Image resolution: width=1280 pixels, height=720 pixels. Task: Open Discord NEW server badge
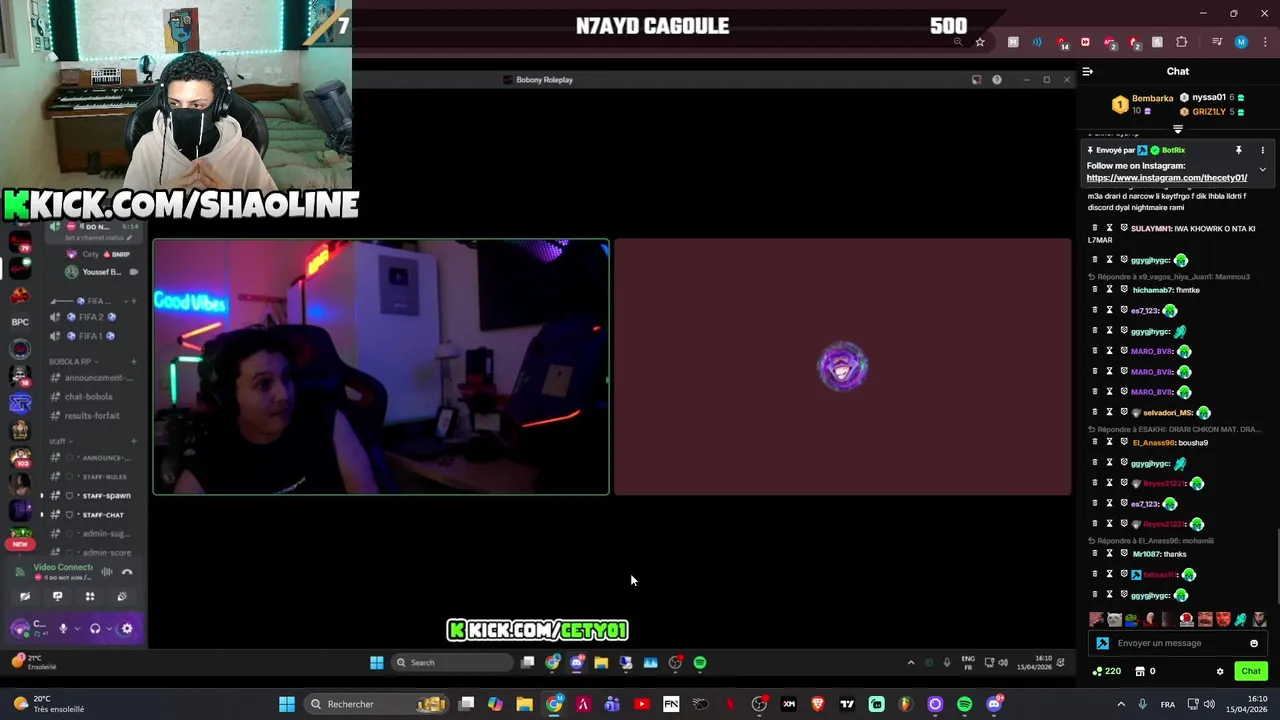point(20,544)
